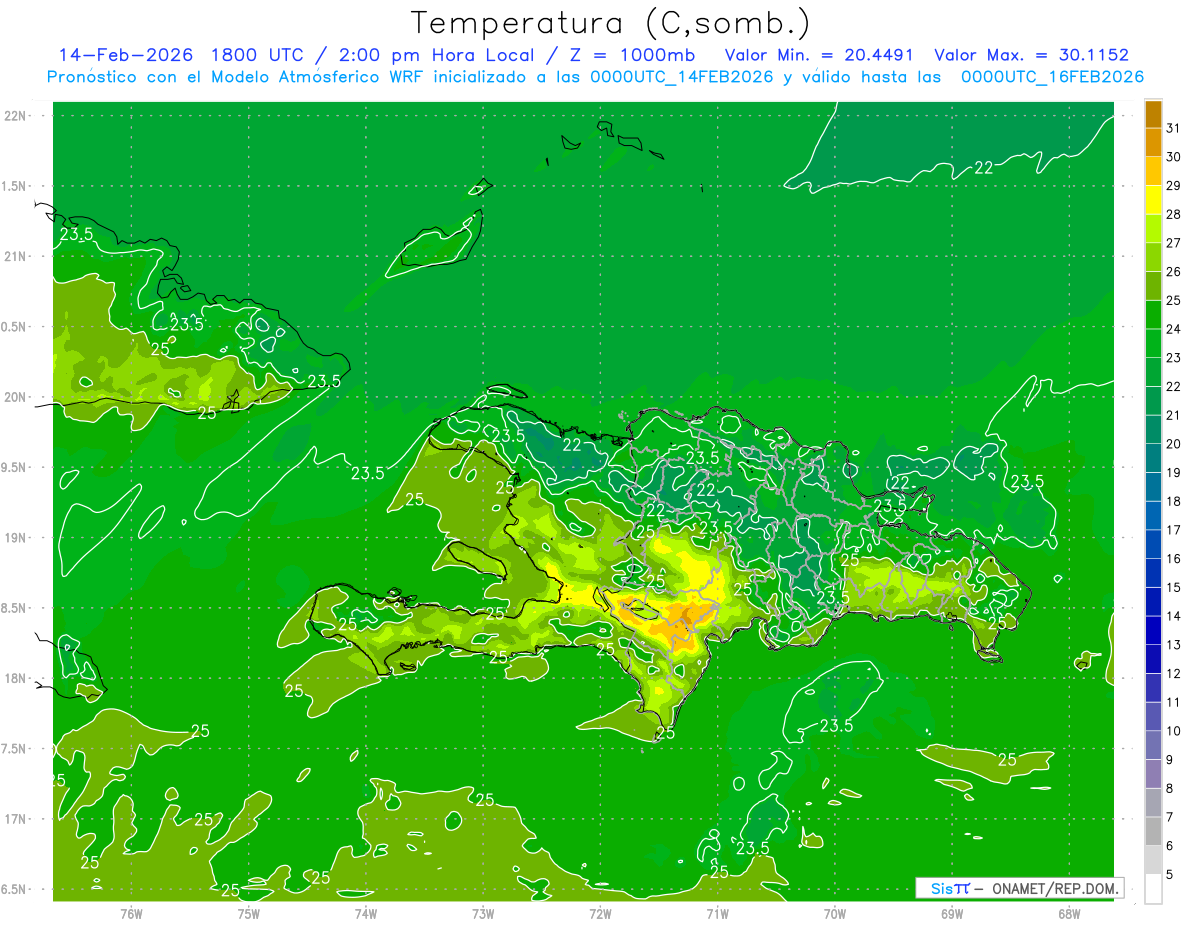Click the '68W' longitude axis label

pyautogui.click(x=1068, y=913)
